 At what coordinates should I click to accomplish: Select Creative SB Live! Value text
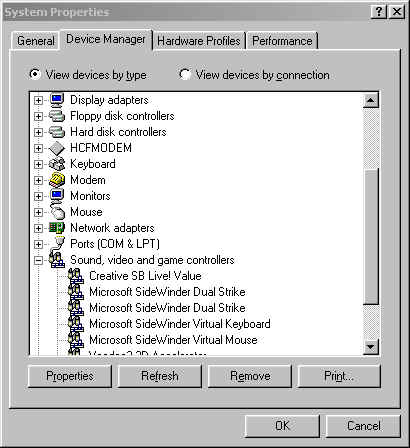(x=145, y=276)
